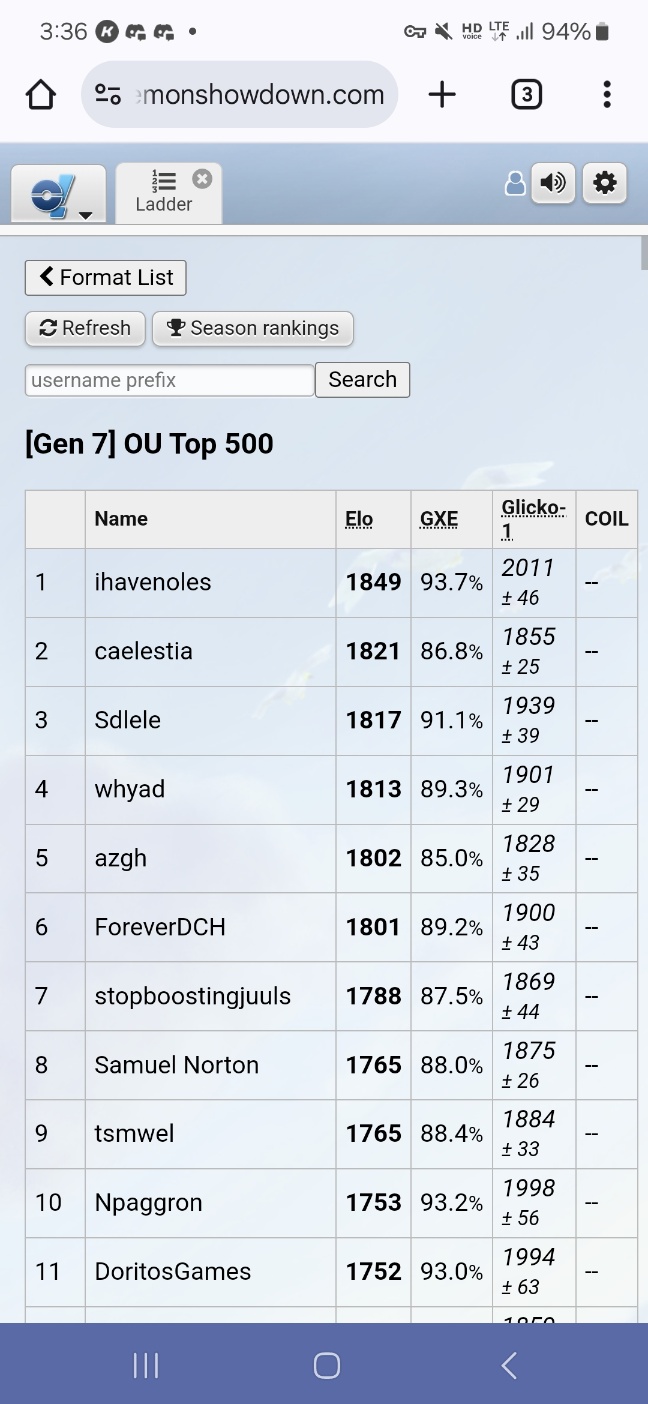Tap the browser home icon
648x1404 pixels.
[40, 95]
